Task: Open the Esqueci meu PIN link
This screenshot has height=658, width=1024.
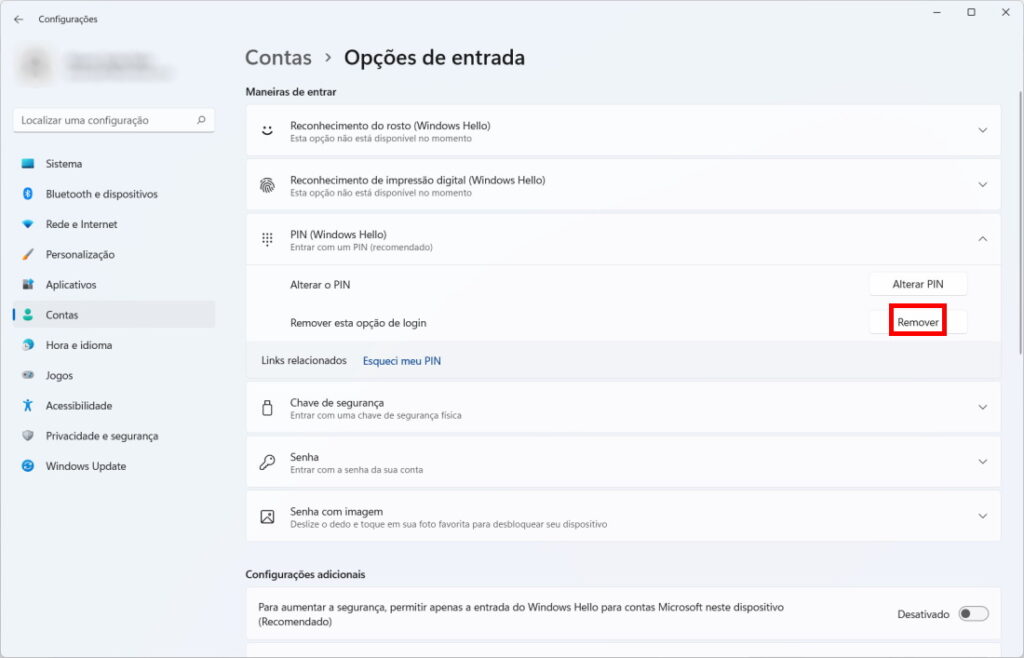Action: pos(402,361)
